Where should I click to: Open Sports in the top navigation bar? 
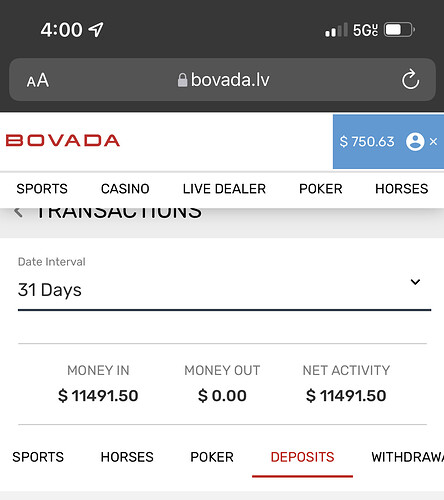[x=42, y=189]
